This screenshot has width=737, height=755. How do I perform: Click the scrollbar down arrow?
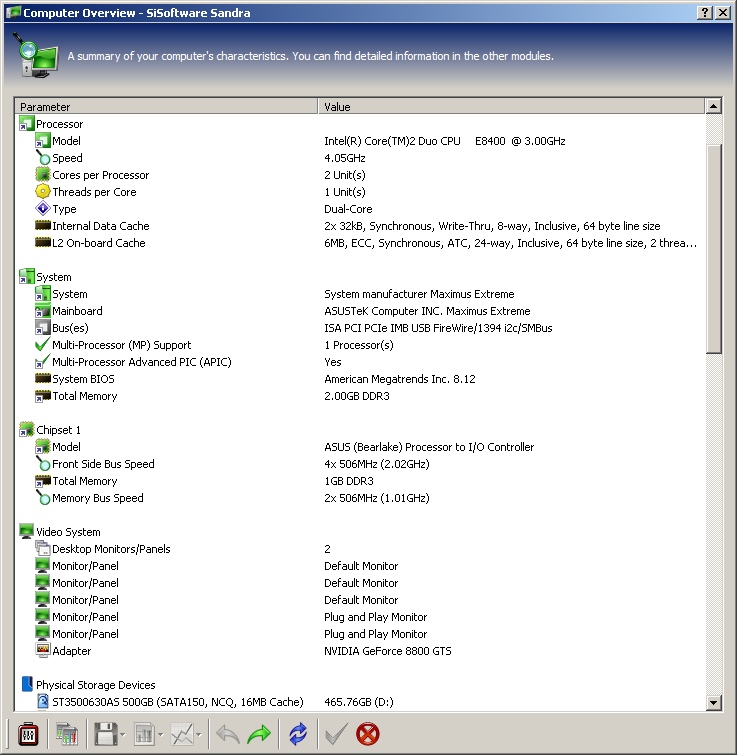pyautogui.click(x=714, y=703)
